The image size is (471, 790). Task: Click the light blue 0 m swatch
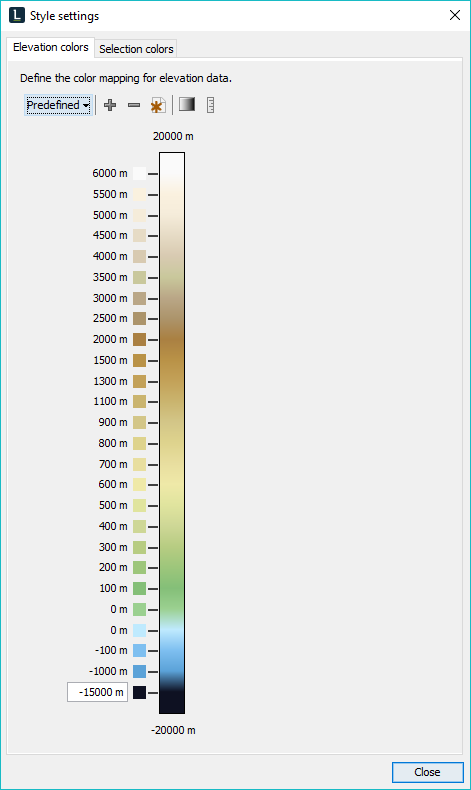[x=140, y=630]
